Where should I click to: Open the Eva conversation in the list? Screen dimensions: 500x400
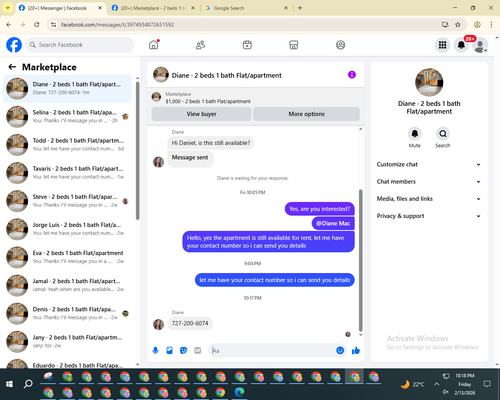point(67,257)
